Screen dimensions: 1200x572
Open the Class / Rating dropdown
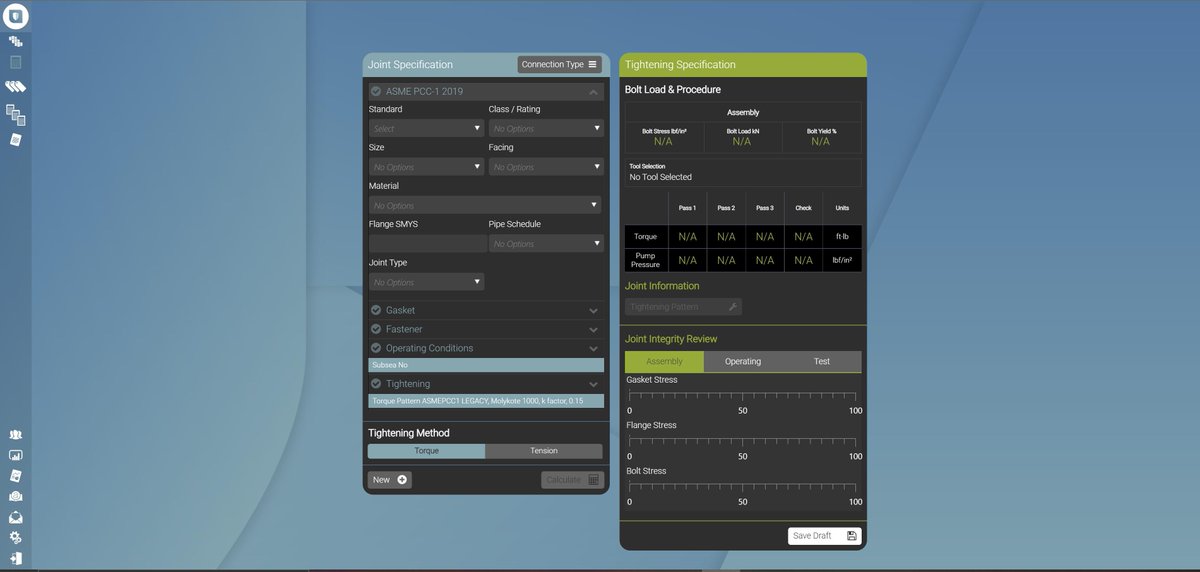coord(546,128)
